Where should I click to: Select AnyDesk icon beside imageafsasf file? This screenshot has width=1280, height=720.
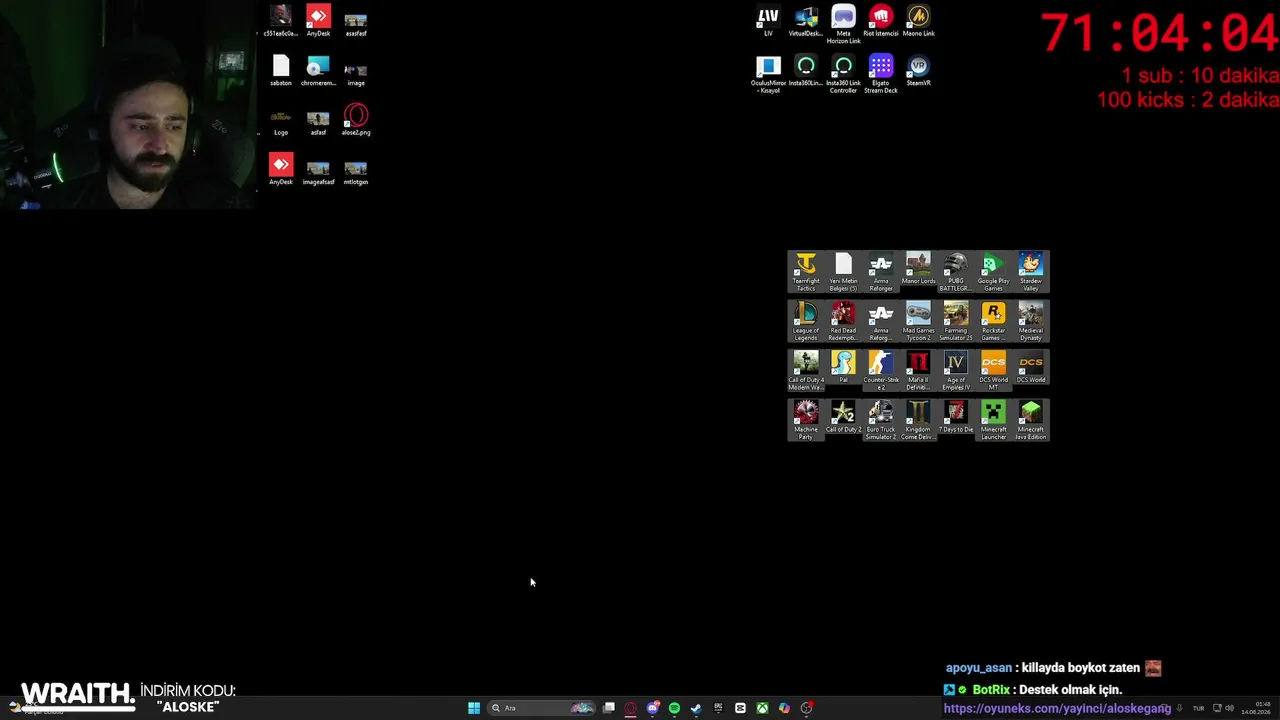(281, 169)
